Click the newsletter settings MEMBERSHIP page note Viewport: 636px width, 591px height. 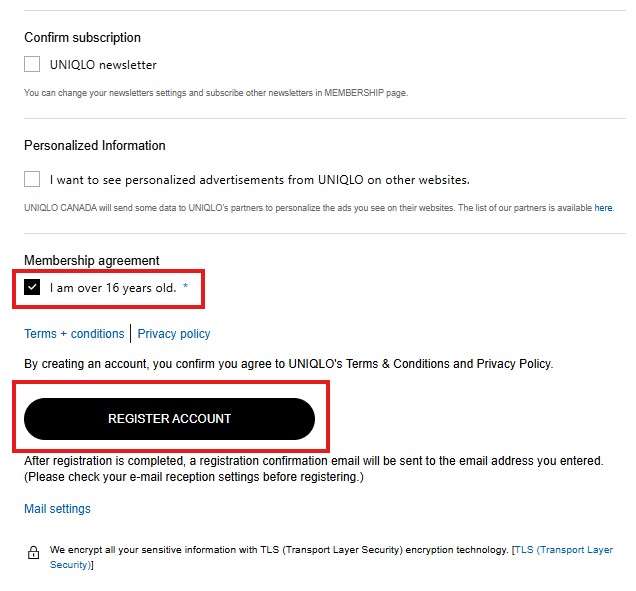coord(215,93)
